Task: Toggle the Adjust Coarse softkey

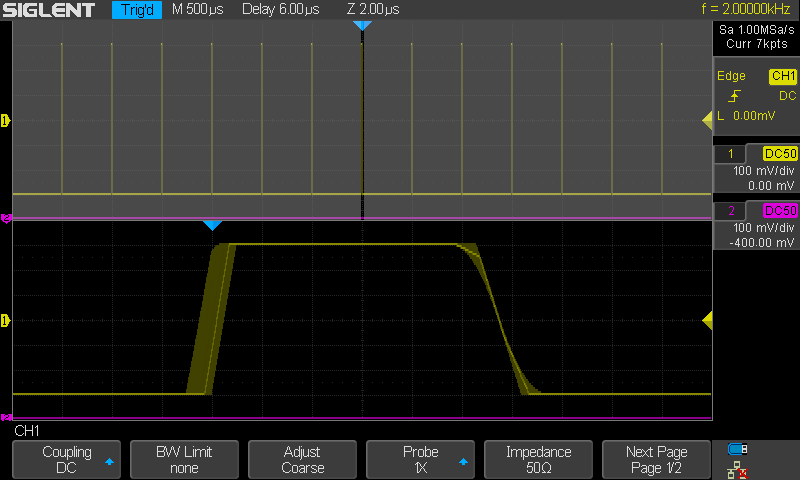Action: (302, 459)
